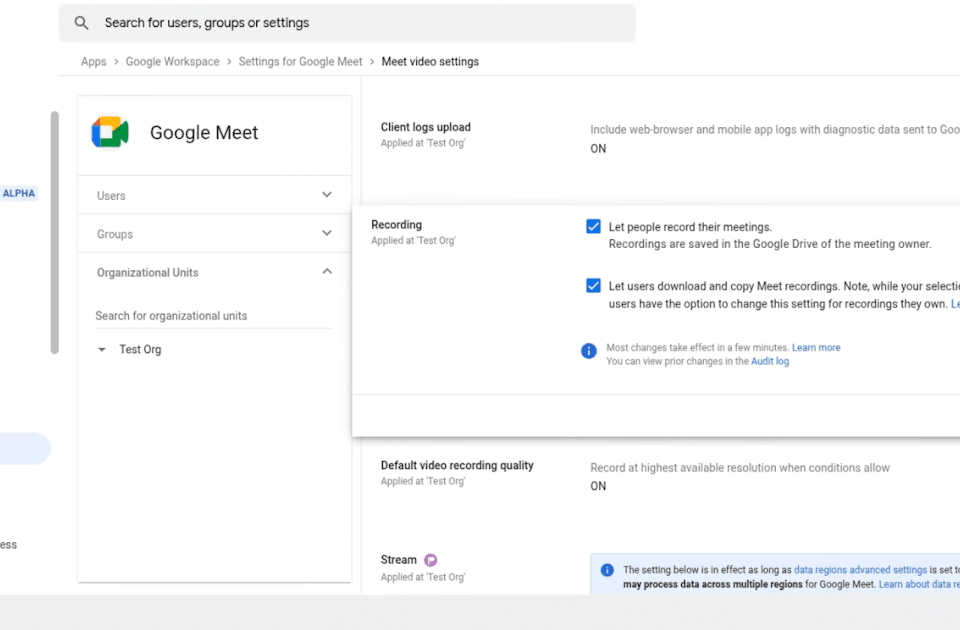Toggle Let users download and copy recordings checkbox
This screenshot has width=960, height=630.
[593, 286]
